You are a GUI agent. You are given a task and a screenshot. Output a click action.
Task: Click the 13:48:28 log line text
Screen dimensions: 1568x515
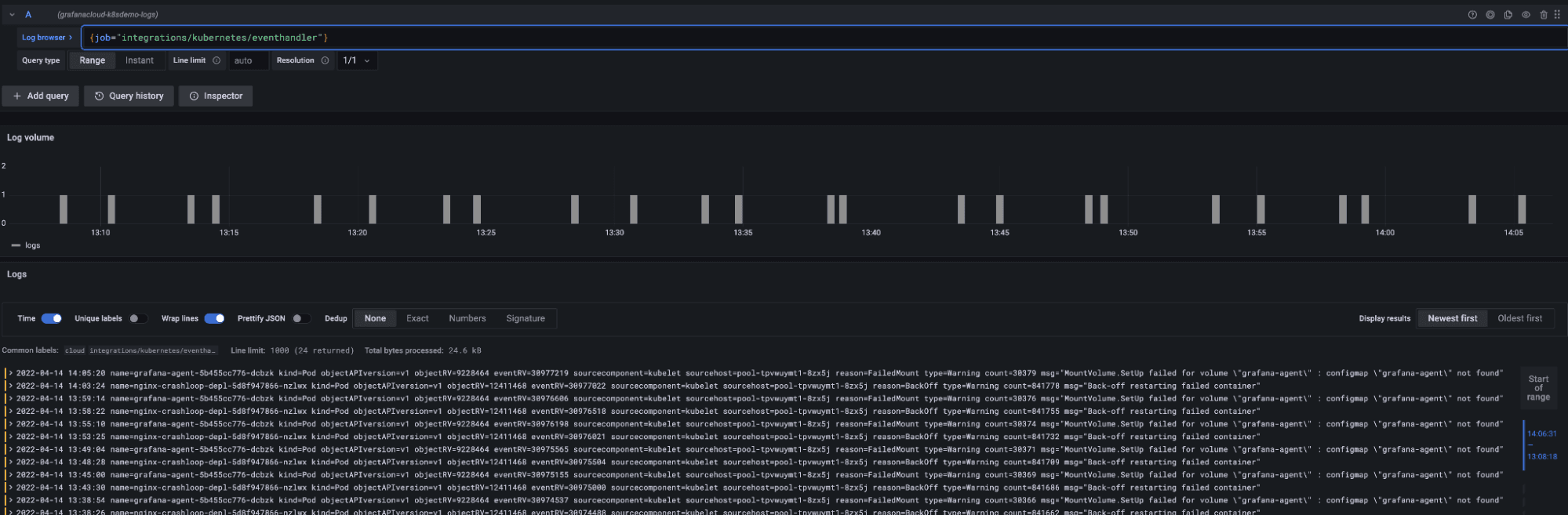[685, 462]
